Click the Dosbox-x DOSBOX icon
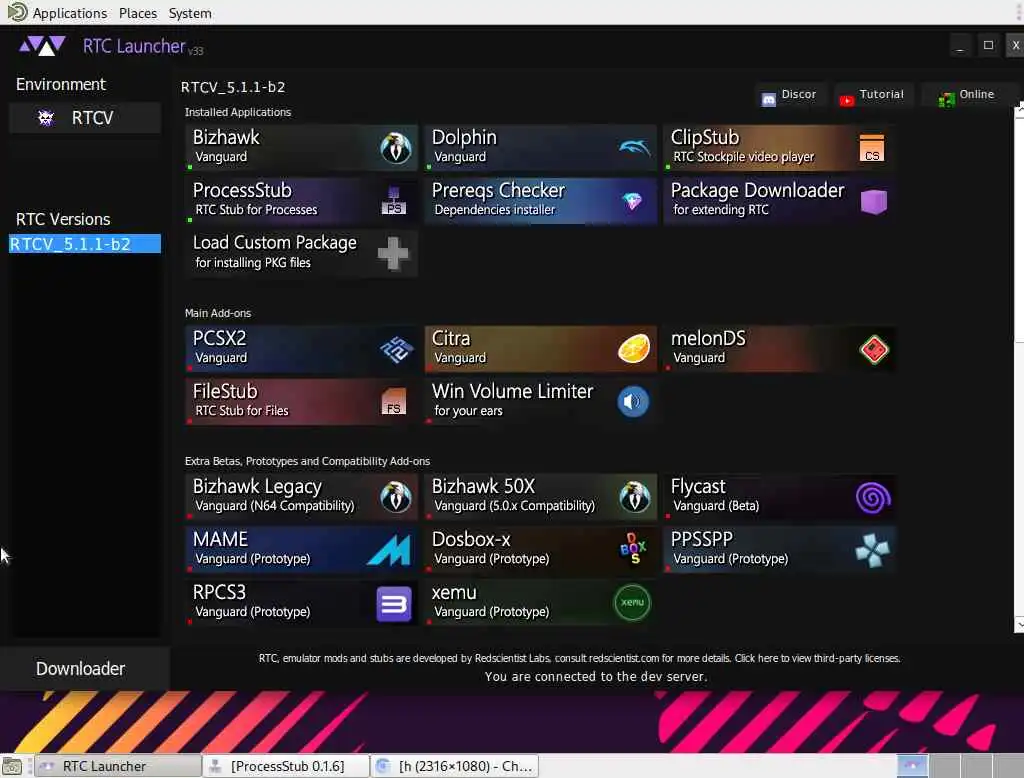1024x778 pixels. (633, 549)
